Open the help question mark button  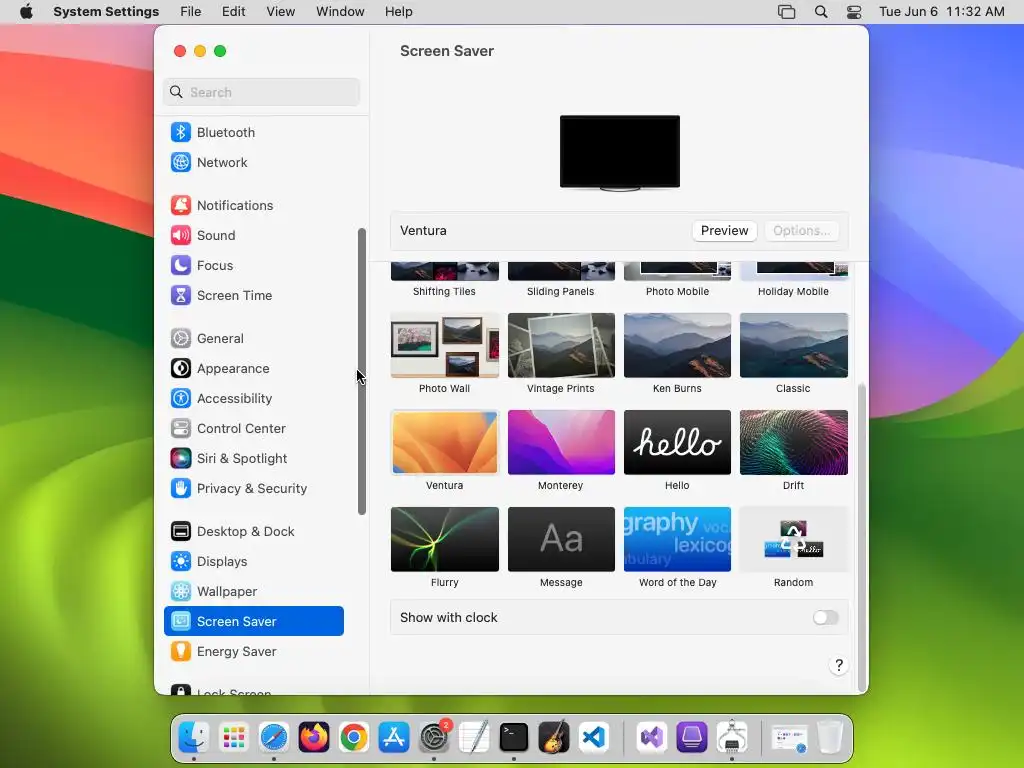point(839,665)
